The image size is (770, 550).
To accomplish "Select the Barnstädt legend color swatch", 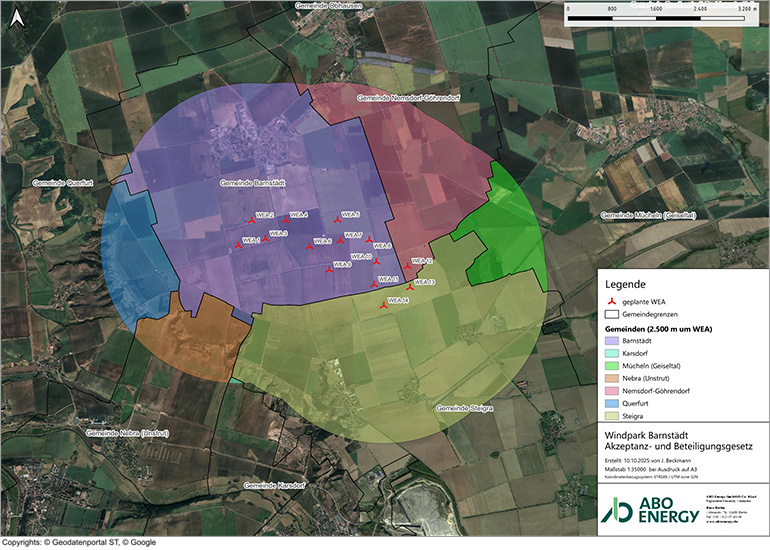I will [x=612, y=341].
